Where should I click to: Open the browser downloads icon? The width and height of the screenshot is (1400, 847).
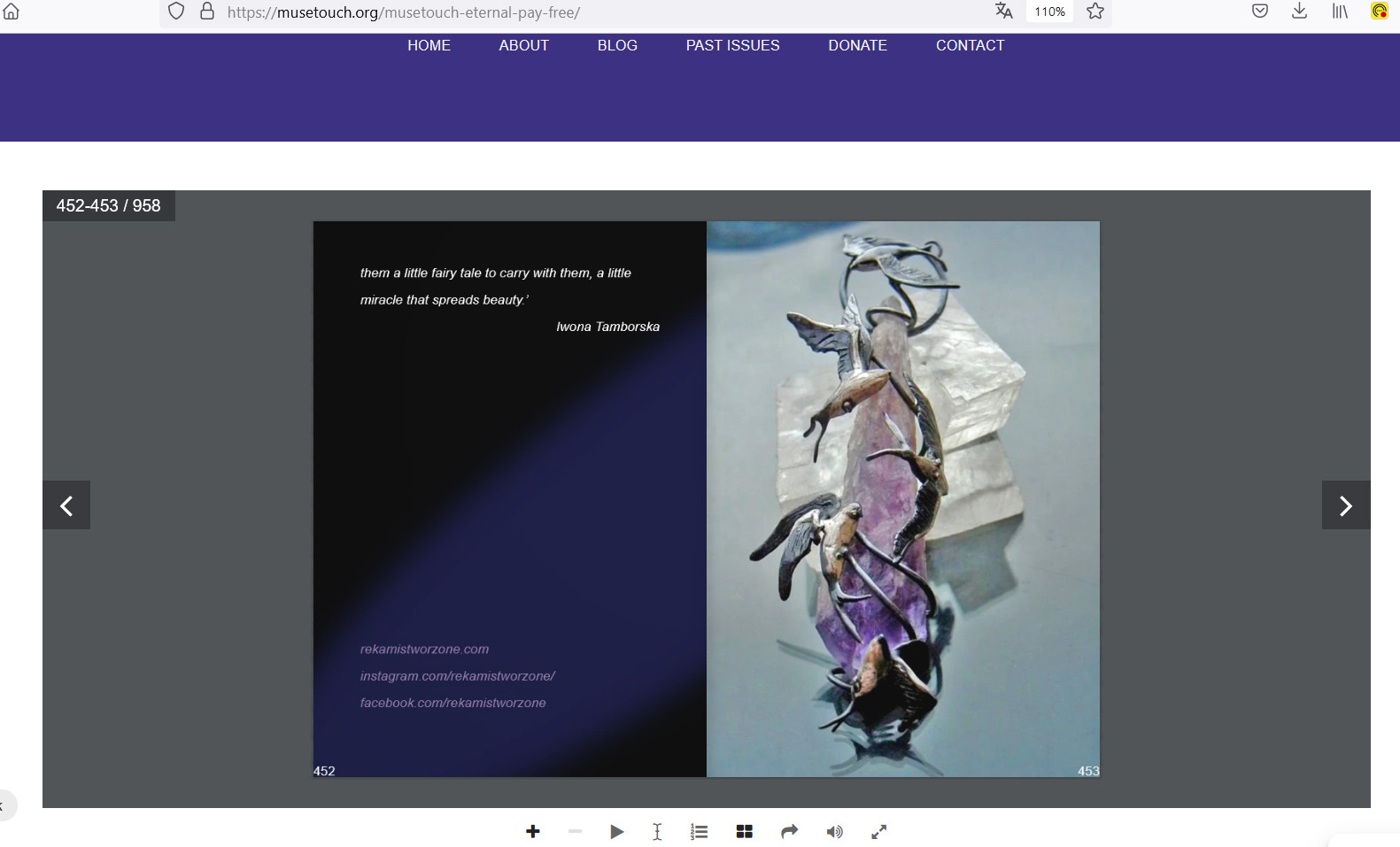point(1299,12)
